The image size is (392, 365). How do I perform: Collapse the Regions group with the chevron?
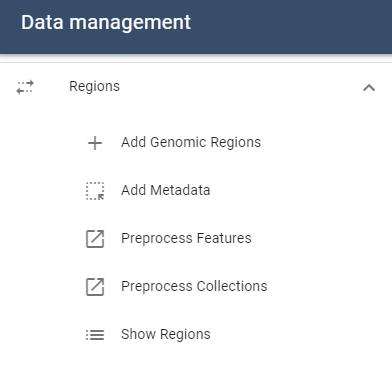369,88
